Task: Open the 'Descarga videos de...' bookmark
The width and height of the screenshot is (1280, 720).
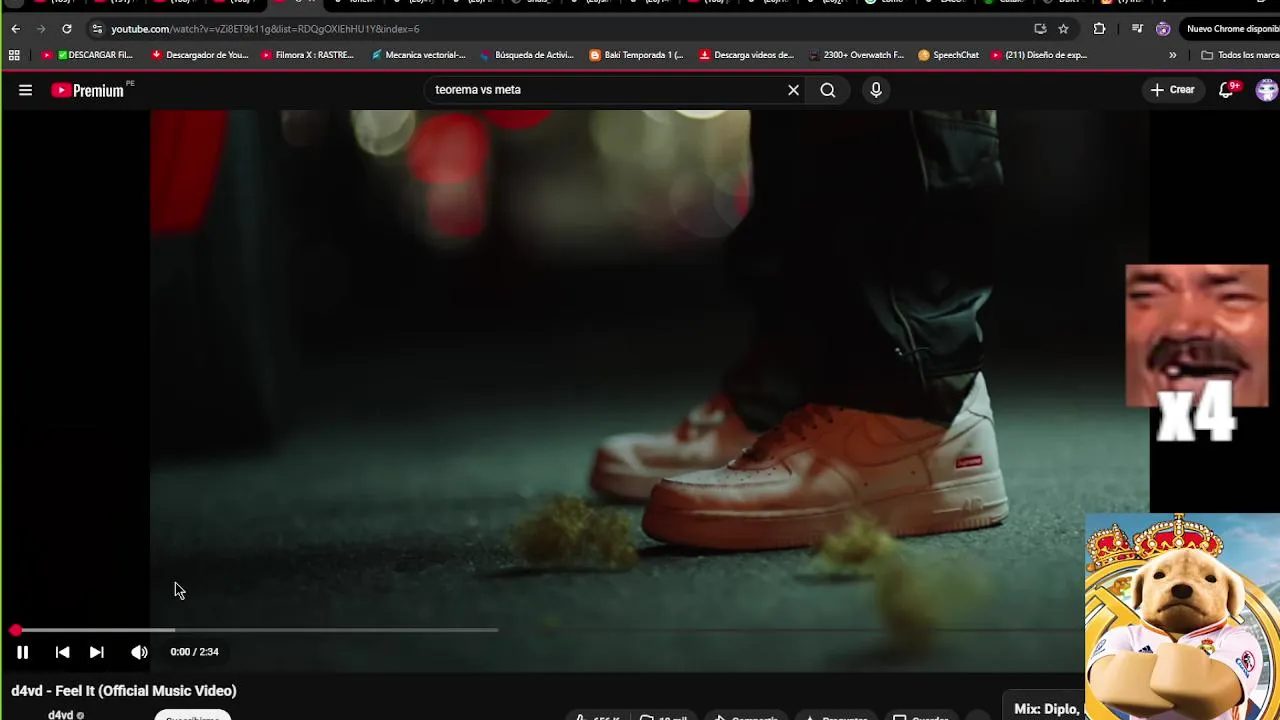Action: click(747, 55)
